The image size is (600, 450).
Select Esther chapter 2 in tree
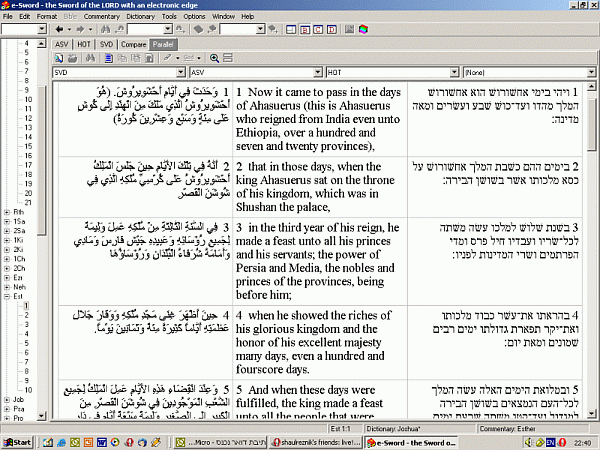[26, 315]
